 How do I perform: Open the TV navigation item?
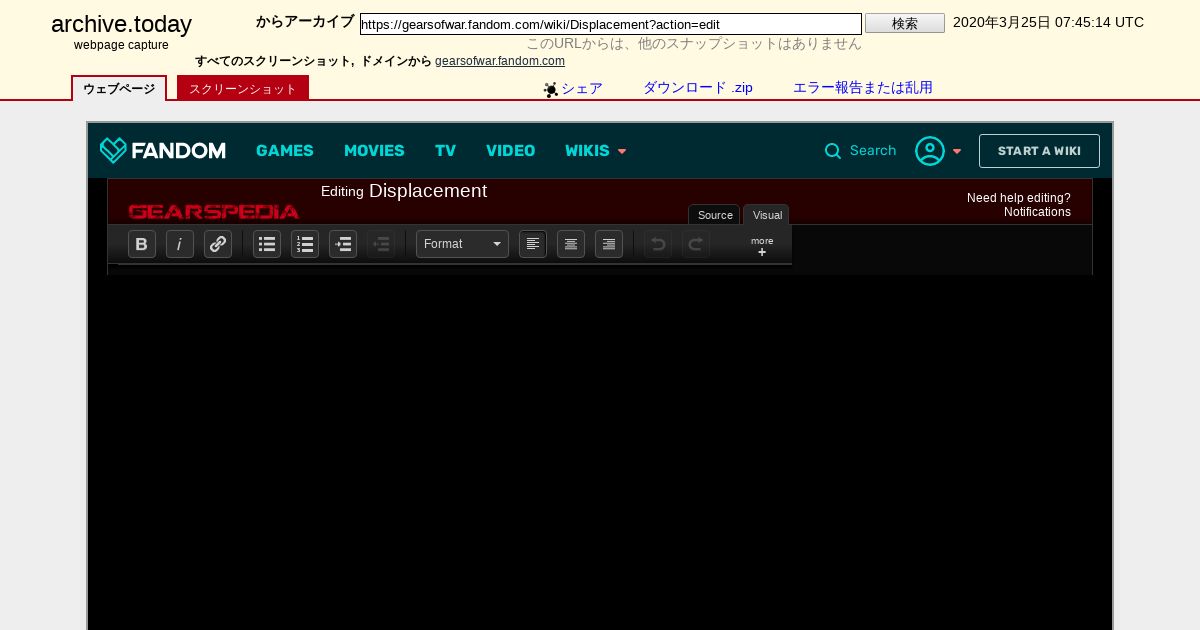pos(445,150)
